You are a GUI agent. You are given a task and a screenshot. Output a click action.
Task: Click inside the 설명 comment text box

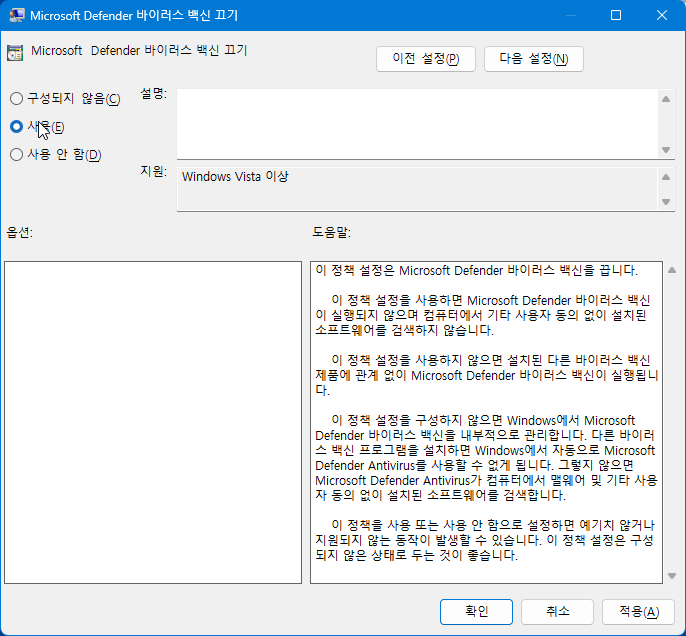417,124
